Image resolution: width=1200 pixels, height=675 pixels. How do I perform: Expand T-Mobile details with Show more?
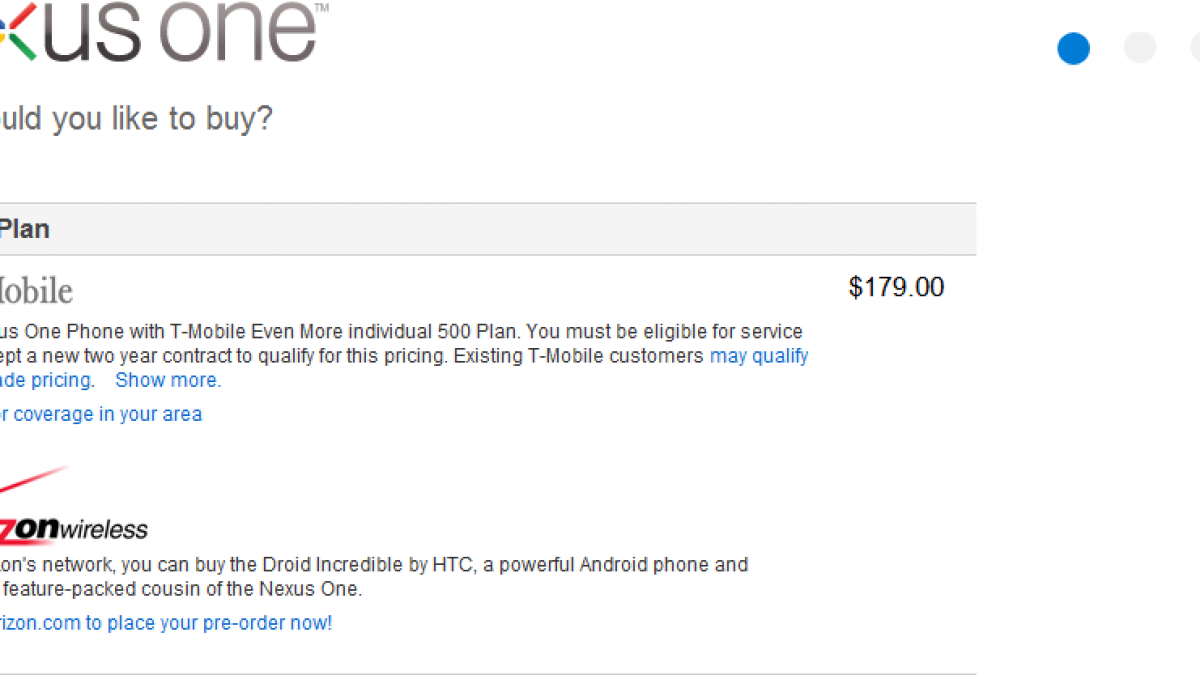[x=168, y=380]
